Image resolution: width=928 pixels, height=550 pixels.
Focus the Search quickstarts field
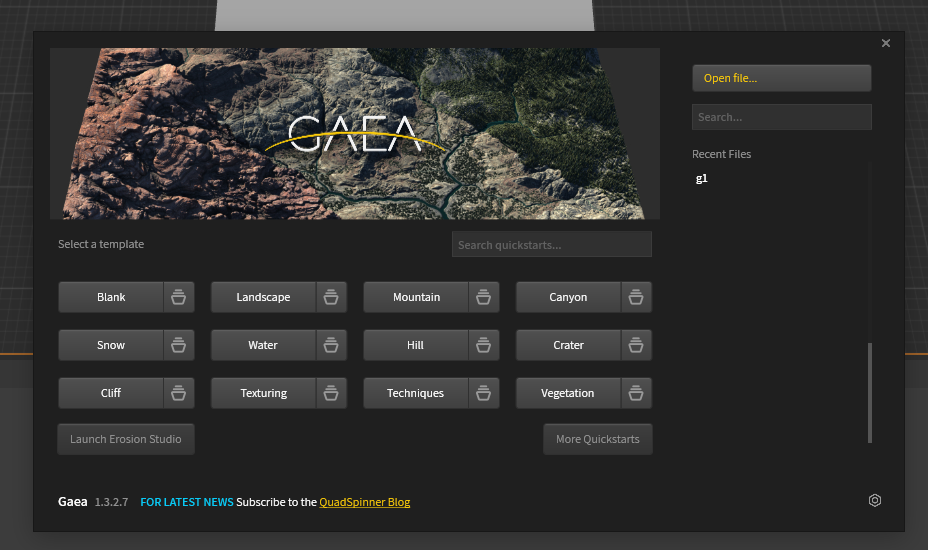coord(551,245)
